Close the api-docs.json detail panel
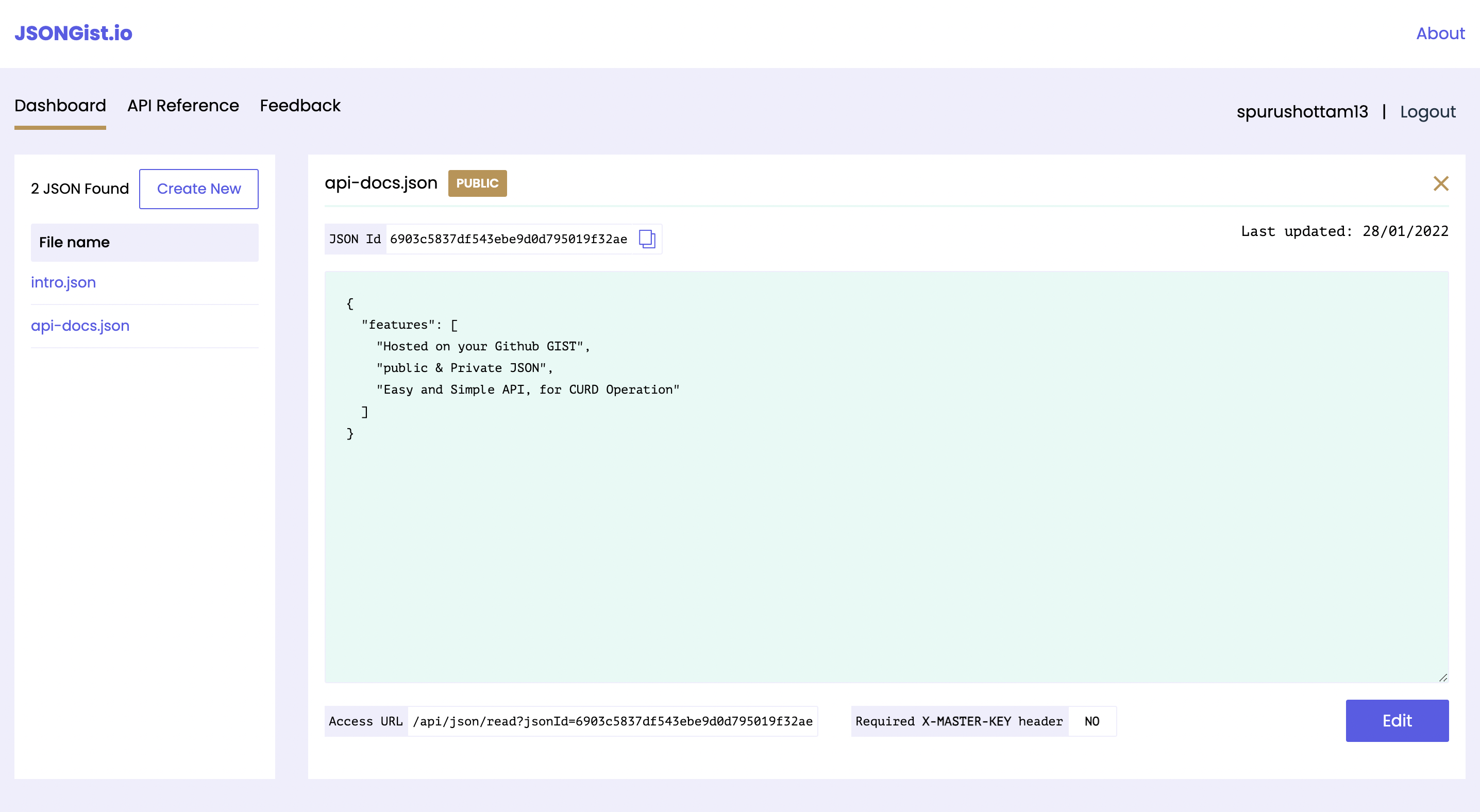The height and width of the screenshot is (812, 1480). (x=1441, y=183)
